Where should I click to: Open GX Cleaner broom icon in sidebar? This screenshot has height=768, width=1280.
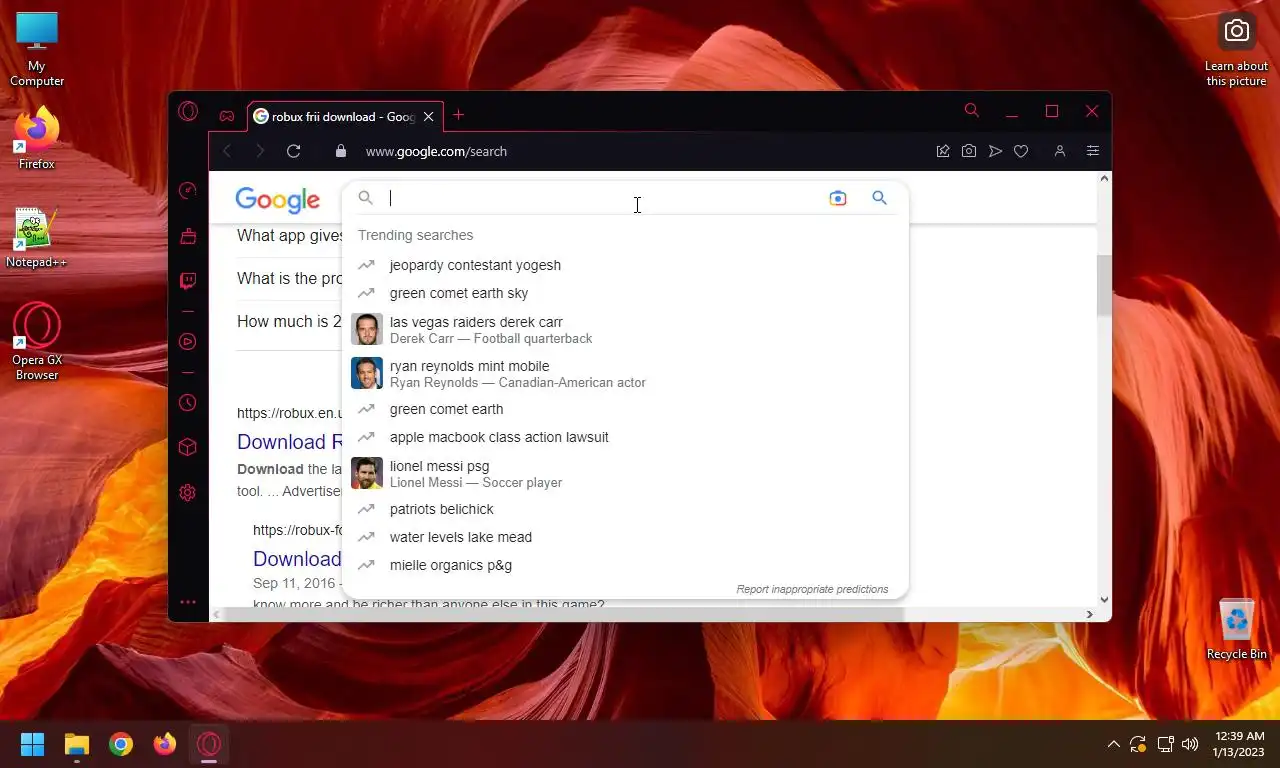tap(187, 236)
